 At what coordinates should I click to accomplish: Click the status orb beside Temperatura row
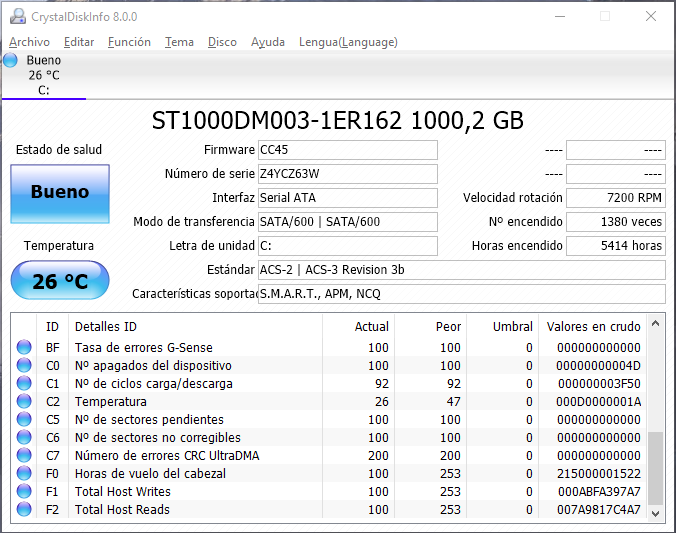(24, 402)
